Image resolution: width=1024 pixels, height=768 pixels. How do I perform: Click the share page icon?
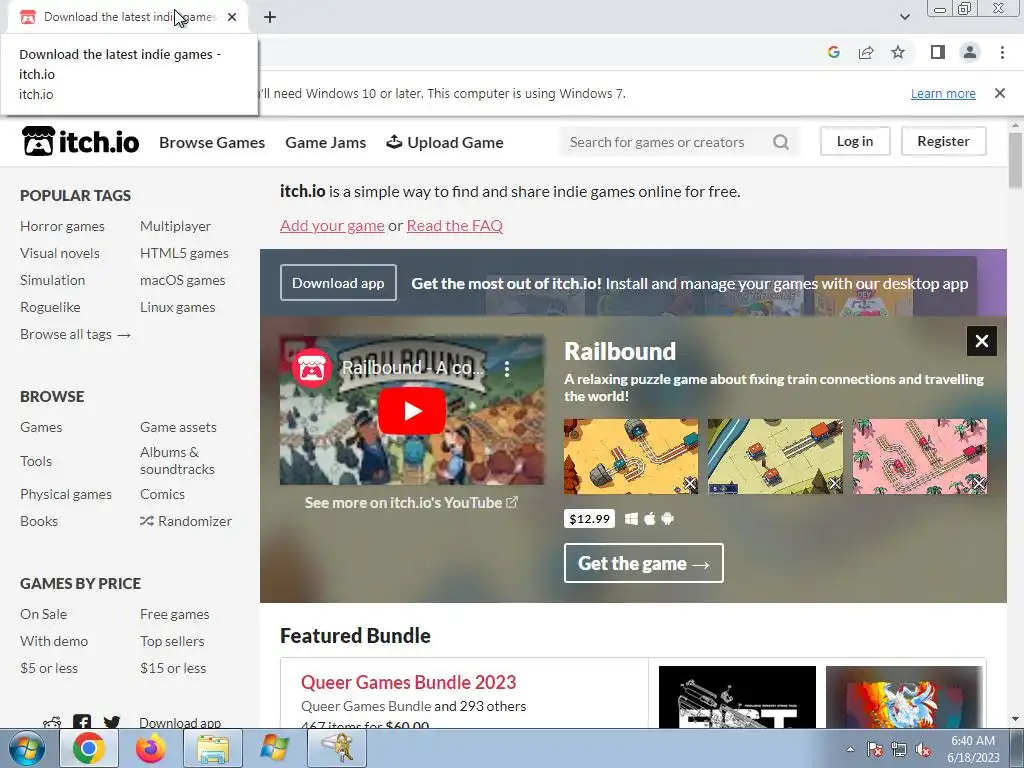pyautogui.click(x=866, y=52)
